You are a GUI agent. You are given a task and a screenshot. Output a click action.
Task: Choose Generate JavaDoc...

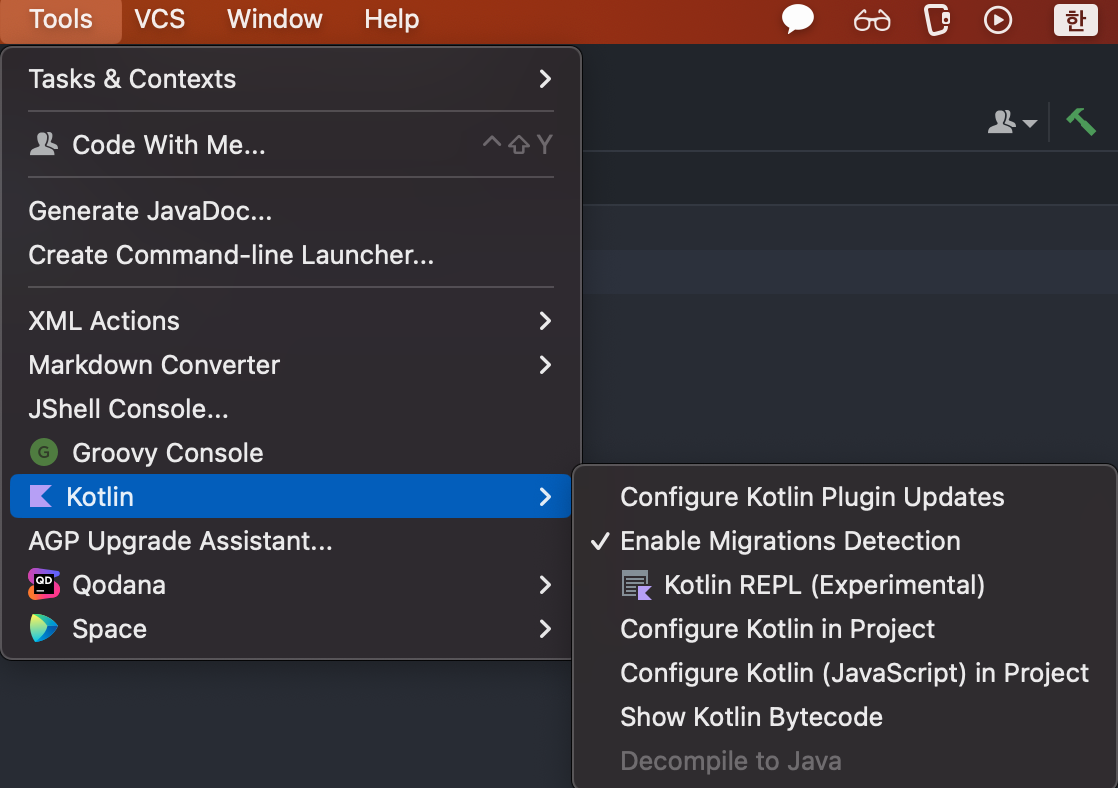tap(291, 211)
